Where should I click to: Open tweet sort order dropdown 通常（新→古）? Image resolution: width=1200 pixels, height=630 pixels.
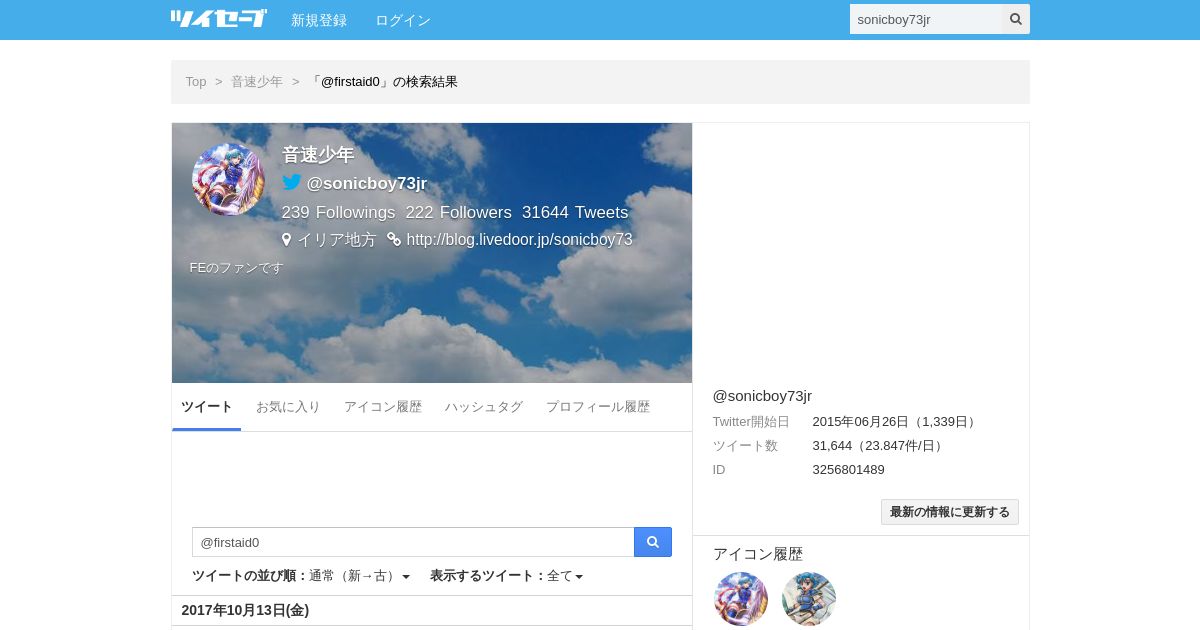[x=359, y=576]
